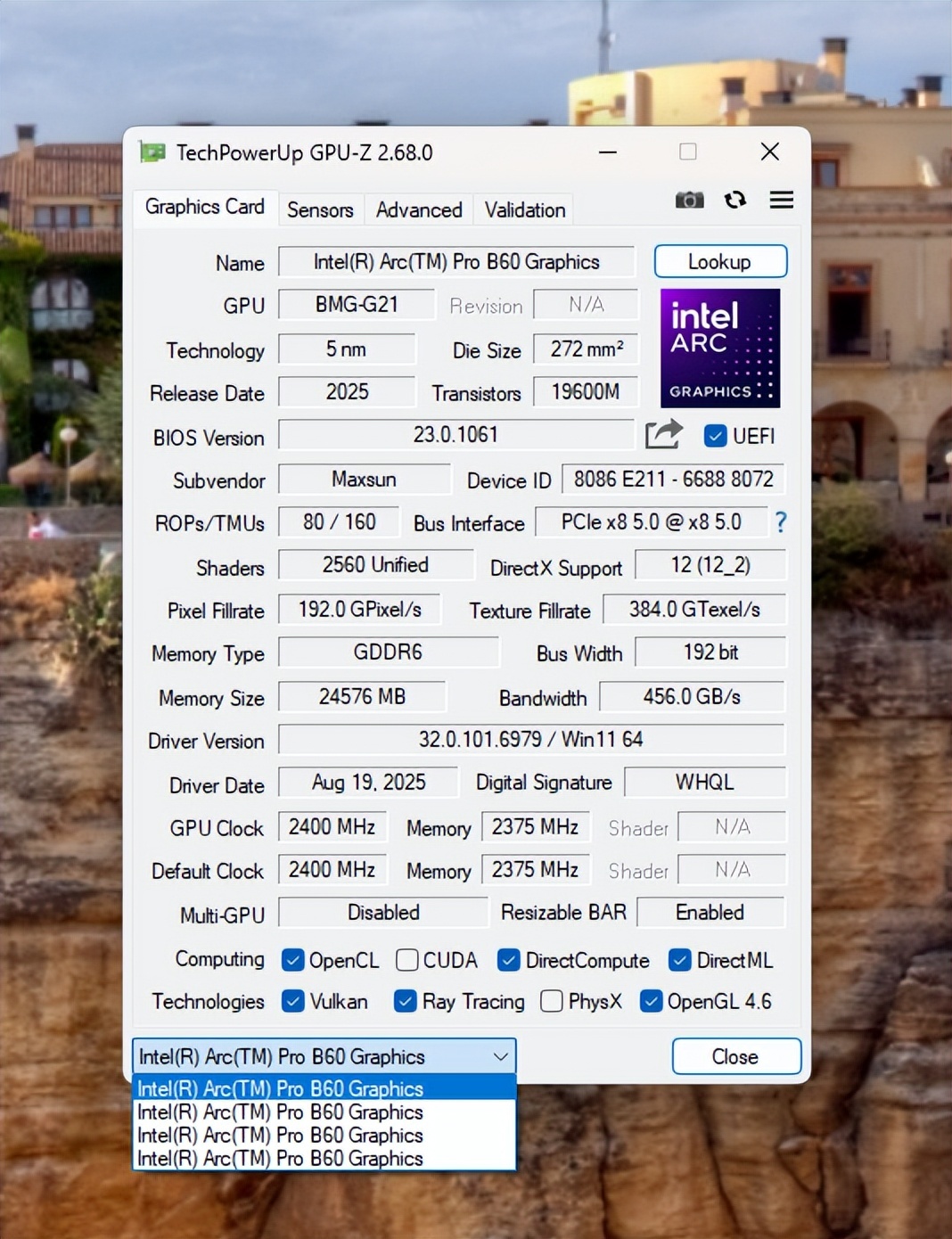Image resolution: width=952 pixels, height=1239 pixels.
Task: Click the Name field with Arc Pro B60
Action: [456, 262]
